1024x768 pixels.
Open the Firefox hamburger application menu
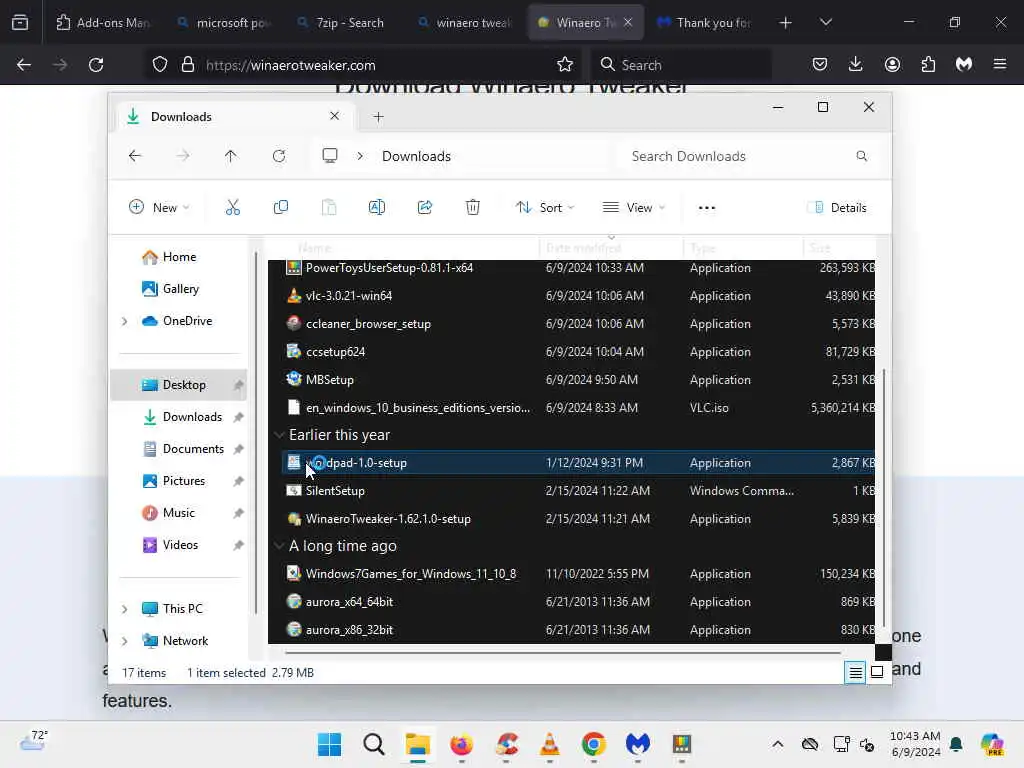click(x=1000, y=65)
